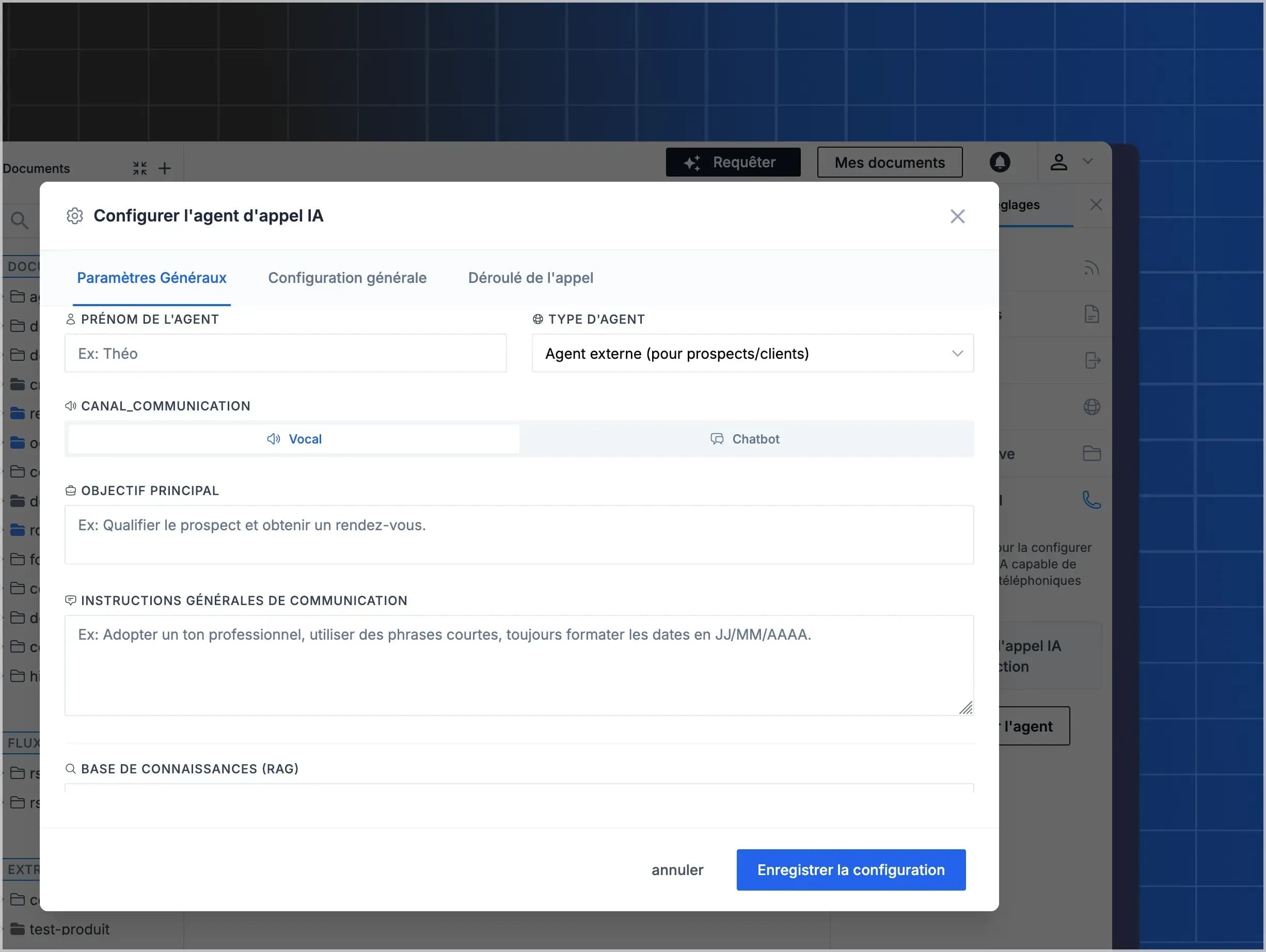Open the folder icon in right sidebar

click(1092, 453)
